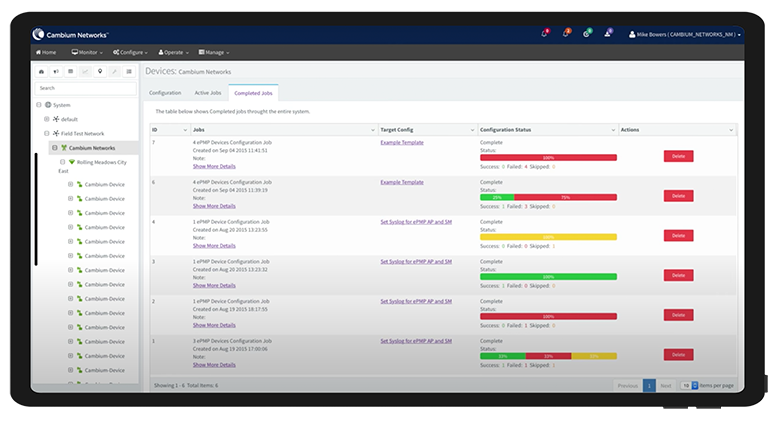Open Set Syslog template link for job 2

tap(416, 301)
